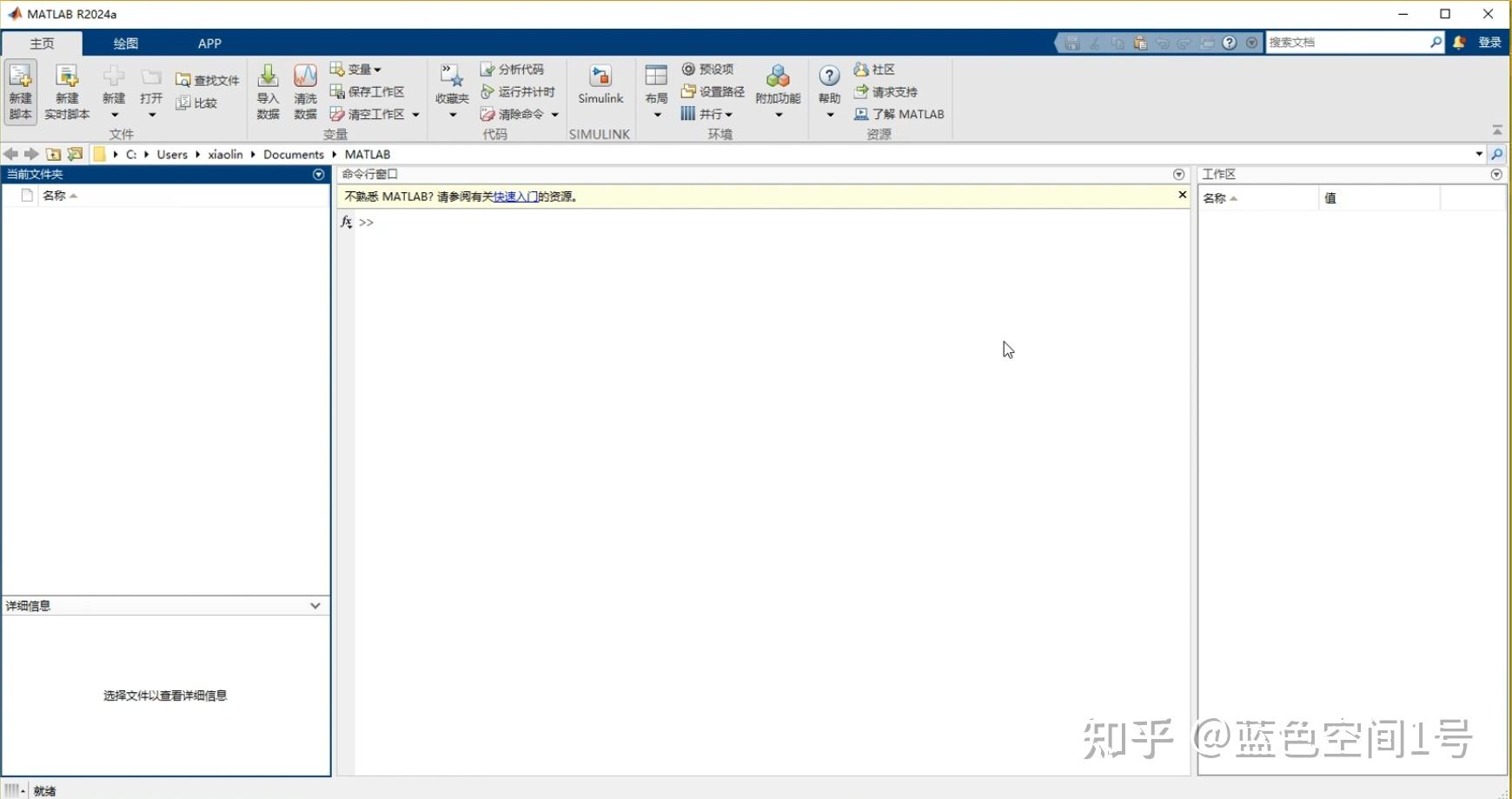Switch to the APP ribbon tab
The image size is (1512, 799).
pyautogui.click(x=209, y=43)
